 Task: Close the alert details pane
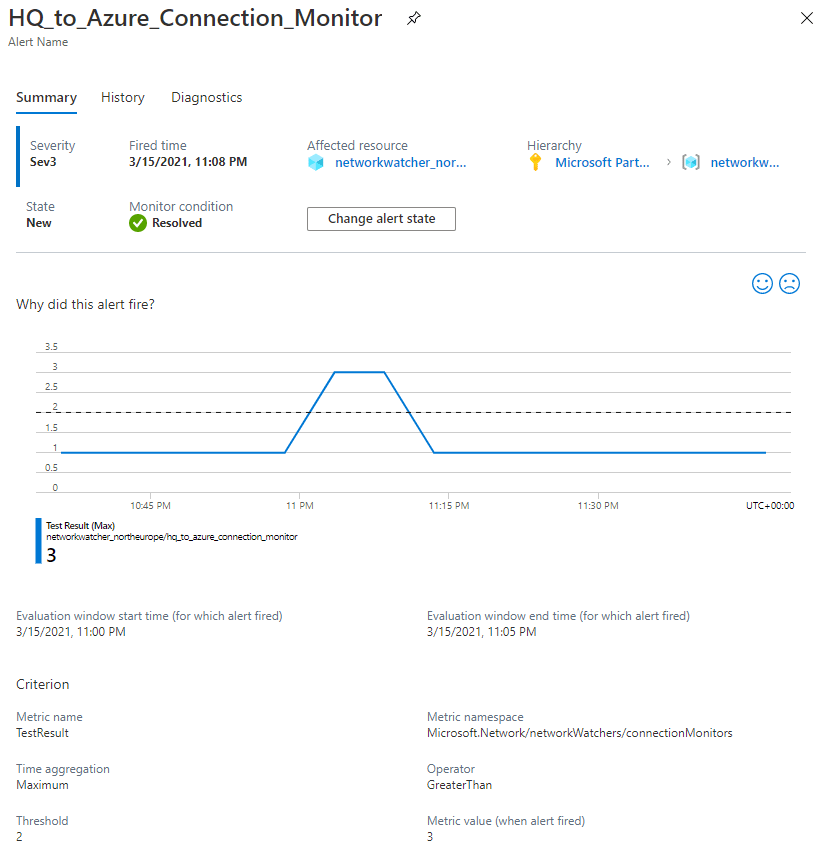806,19
